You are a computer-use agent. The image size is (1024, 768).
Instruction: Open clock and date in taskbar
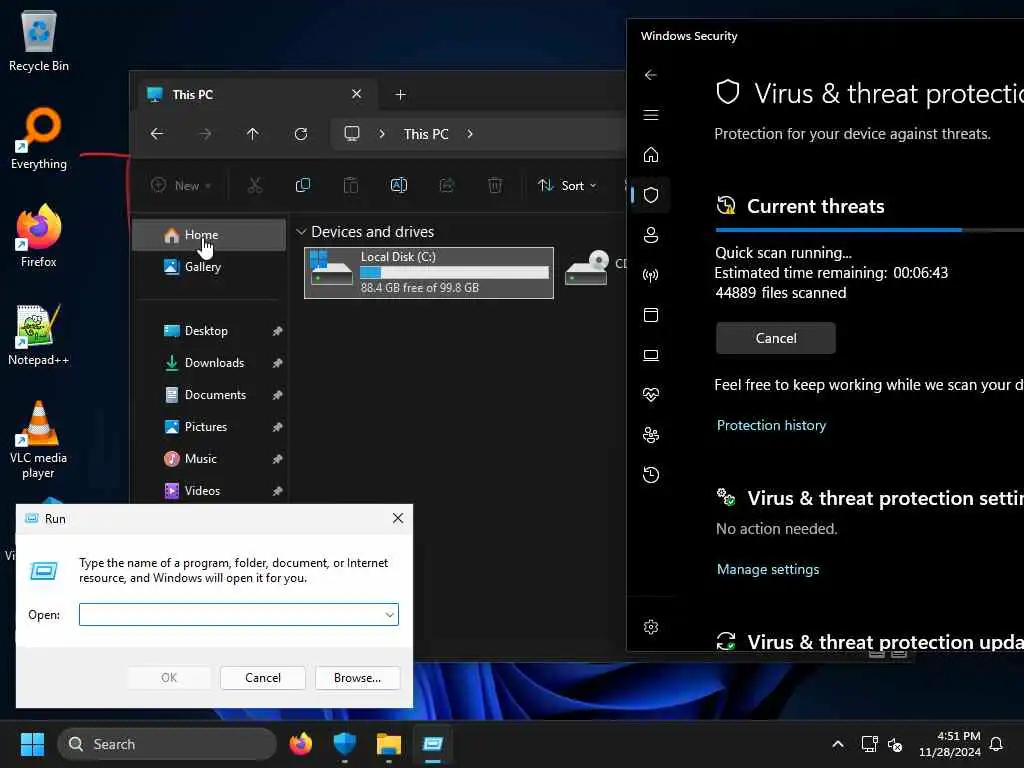coord(950,744)
